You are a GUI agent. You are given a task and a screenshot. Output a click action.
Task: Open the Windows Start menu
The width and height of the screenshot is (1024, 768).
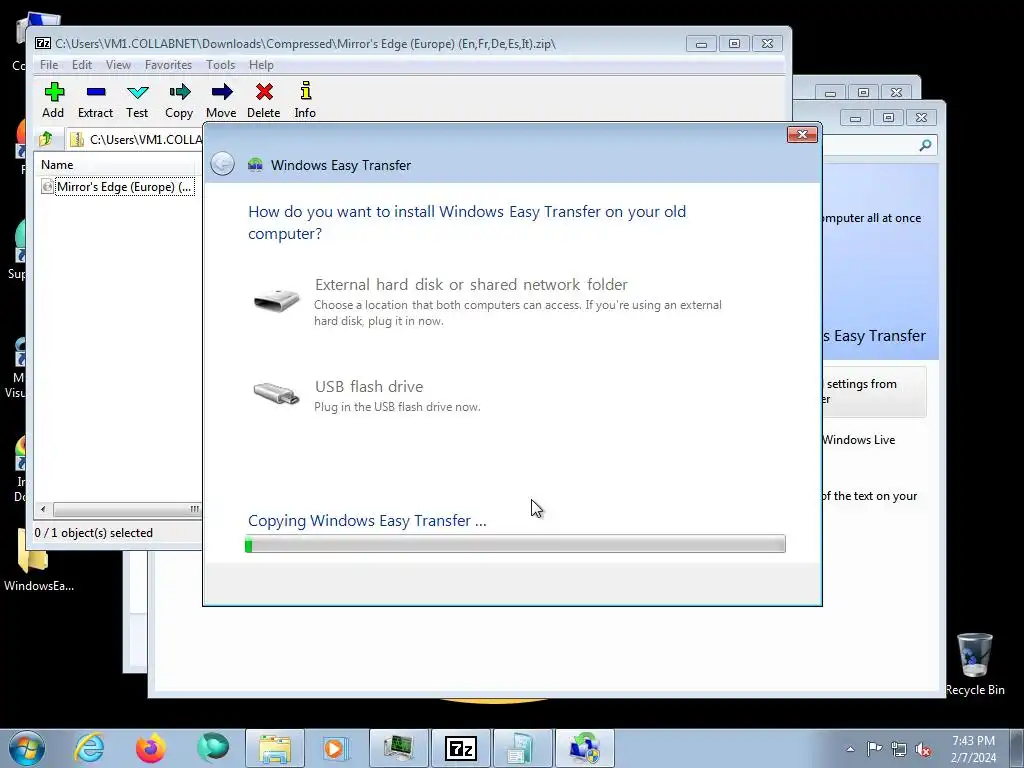point(27,748)
